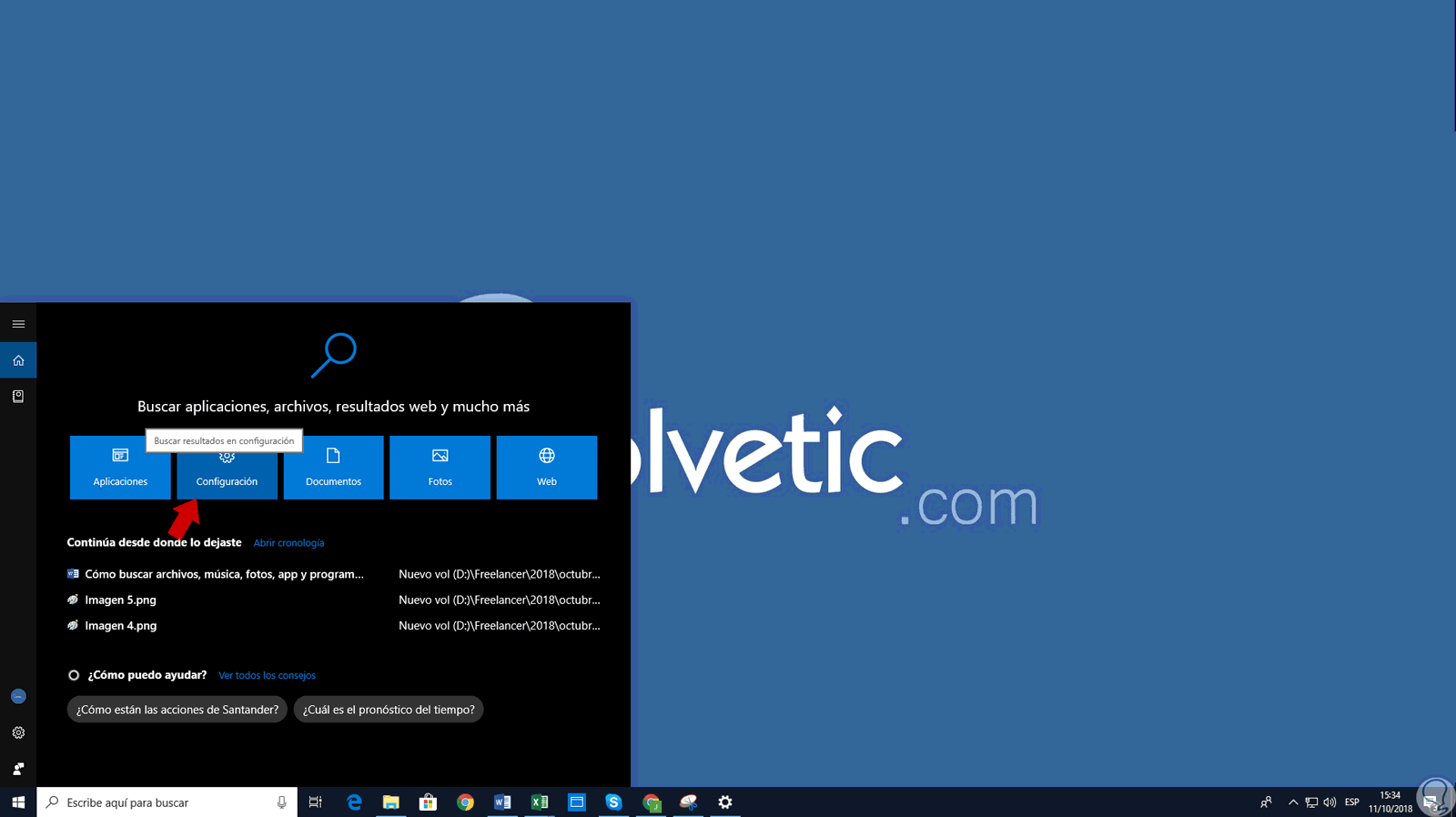The height and width of the screenshot is (817, 1456).
Task: Open File Explorer from the taskbar
Action: click(x=391, y=802)
